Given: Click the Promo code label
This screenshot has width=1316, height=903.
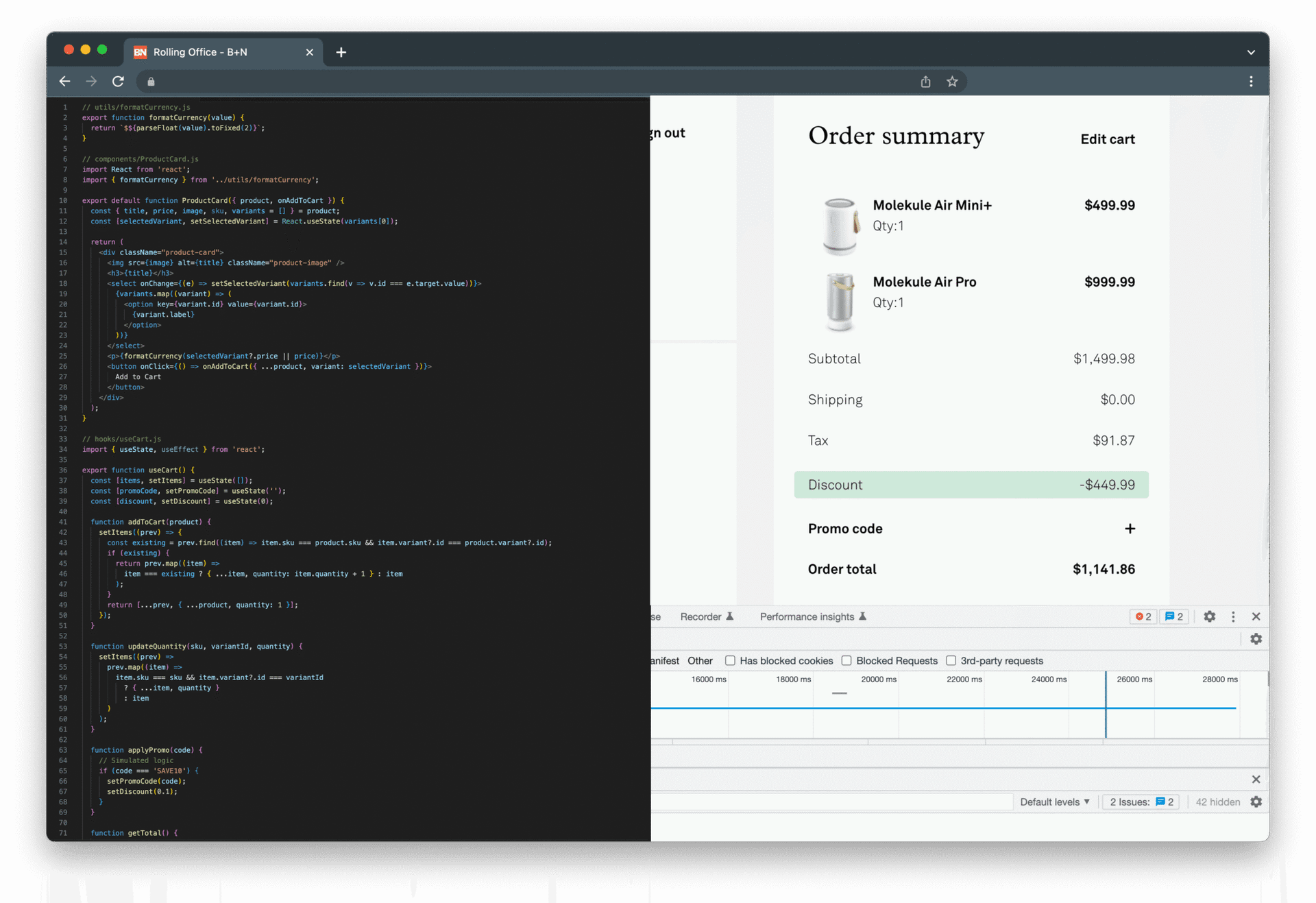Looking at the screenshot, I should coord(845,529).
